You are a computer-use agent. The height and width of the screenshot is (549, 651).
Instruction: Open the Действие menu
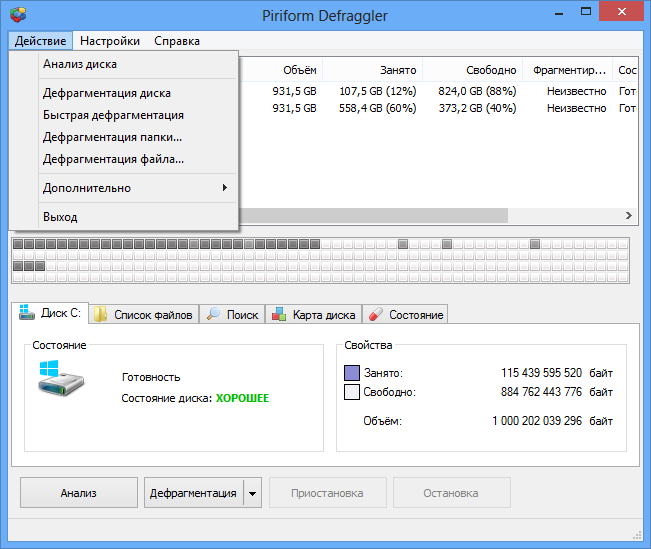coord(40,41)
